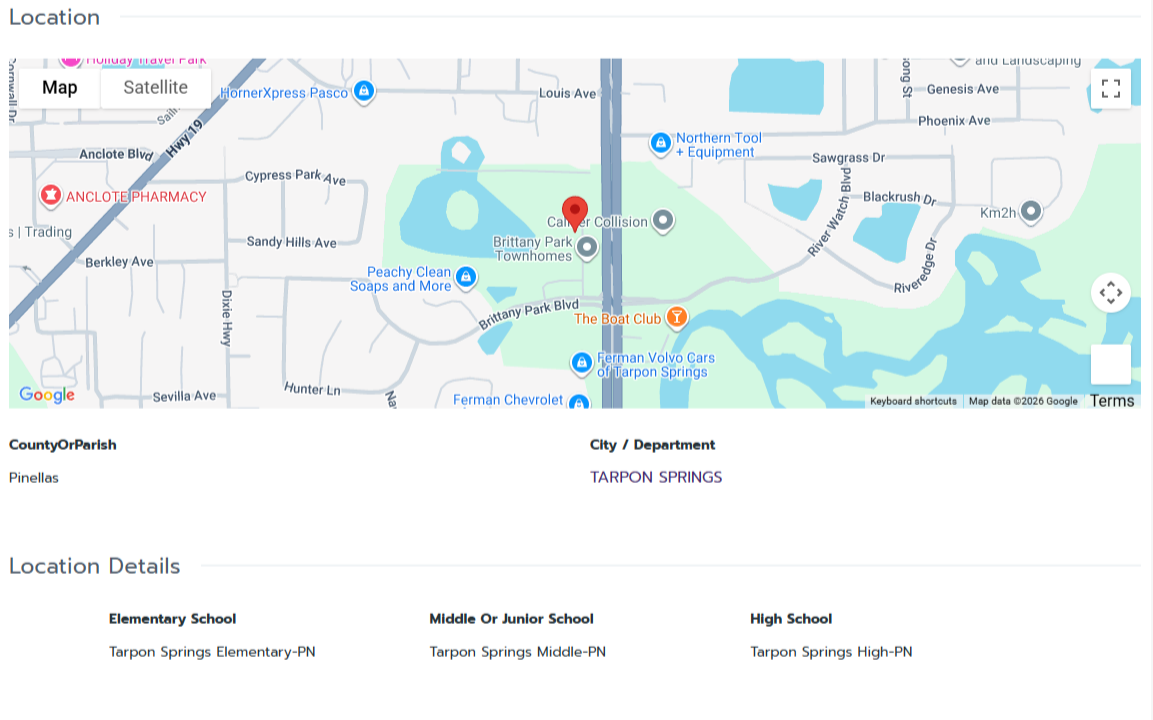Open the TARPON SPRINGS city link

click(655, 477)
